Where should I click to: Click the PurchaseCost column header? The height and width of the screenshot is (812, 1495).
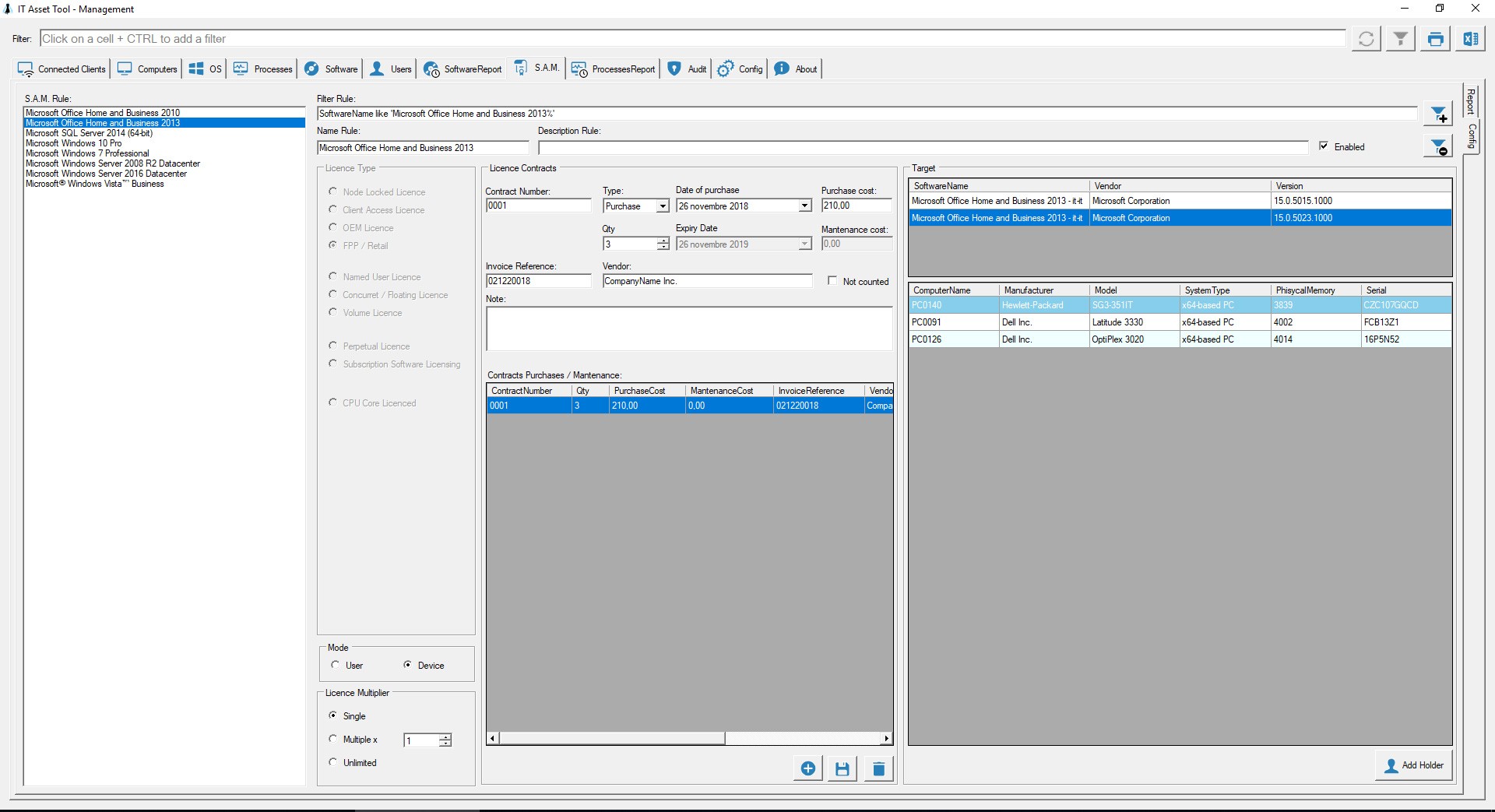click(646, 391)
